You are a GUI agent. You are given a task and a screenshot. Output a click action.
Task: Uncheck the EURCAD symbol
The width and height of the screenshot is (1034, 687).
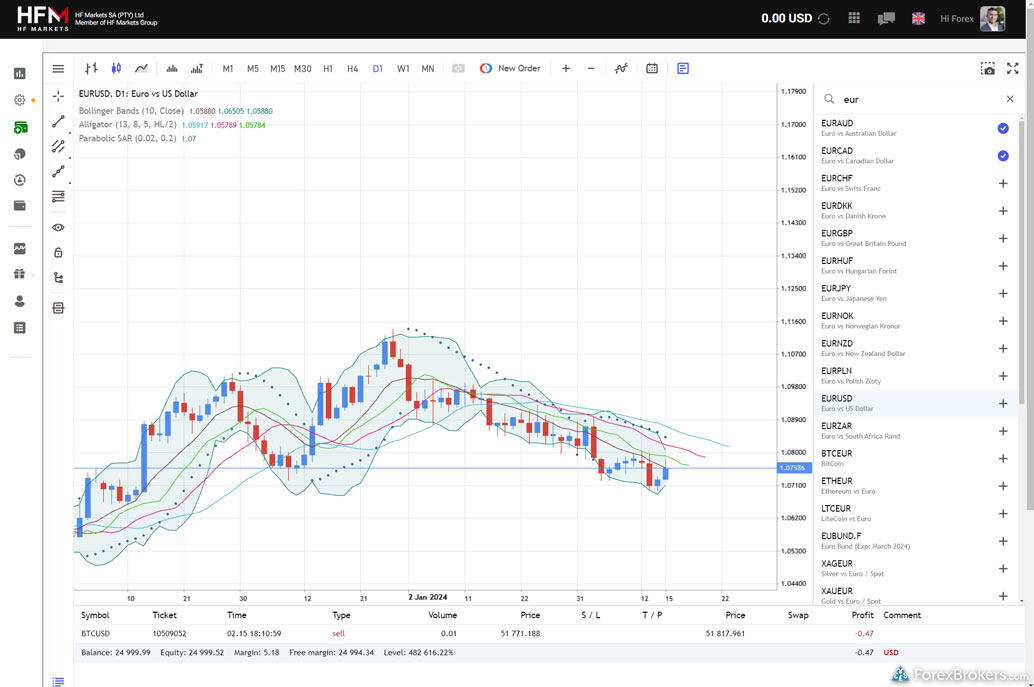click(x=1002, y=156)
